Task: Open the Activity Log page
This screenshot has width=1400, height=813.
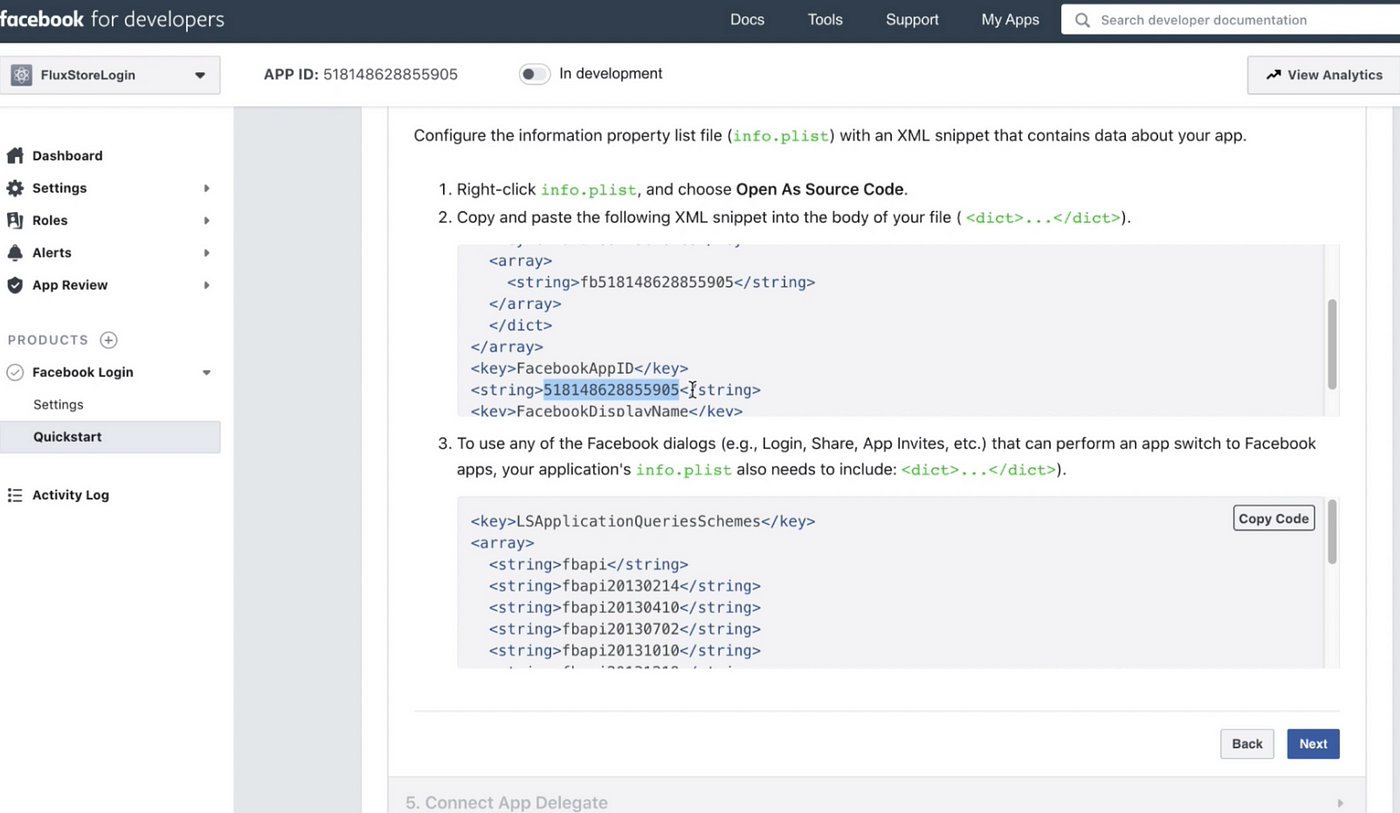Action: coord(70,495)
